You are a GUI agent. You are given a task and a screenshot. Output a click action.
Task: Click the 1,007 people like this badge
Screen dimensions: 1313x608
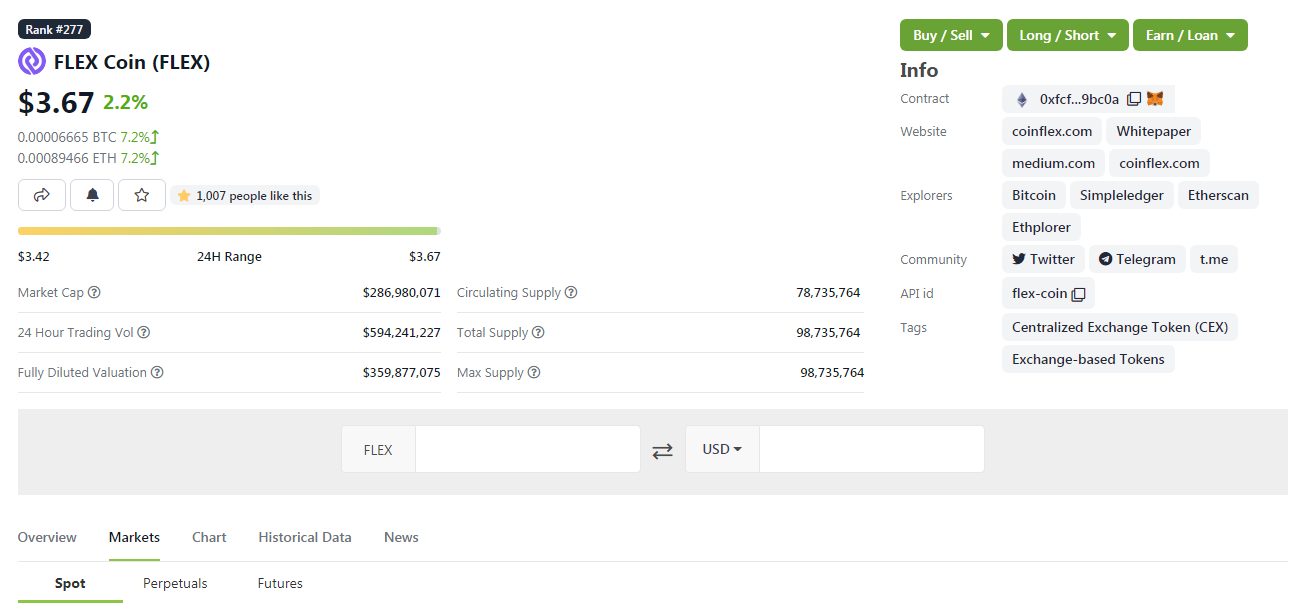tap(245, 196)
